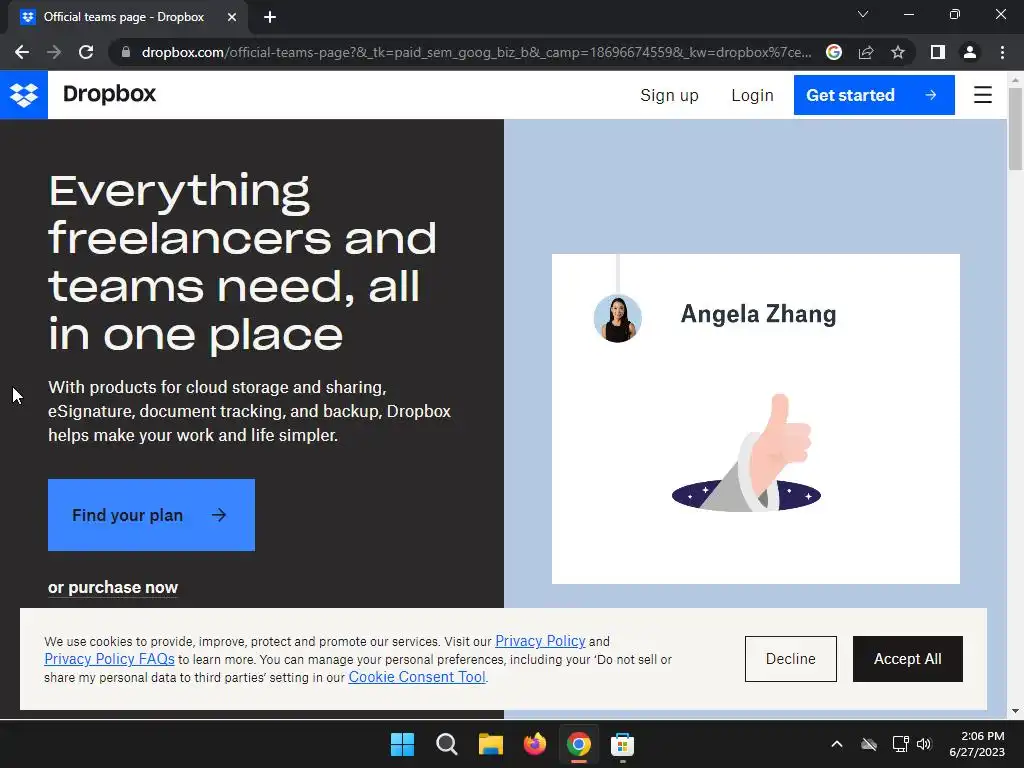This screenshot has width=1024, height=768.
Task: Toggle the browser side panel icon
Action: (938, 52)
